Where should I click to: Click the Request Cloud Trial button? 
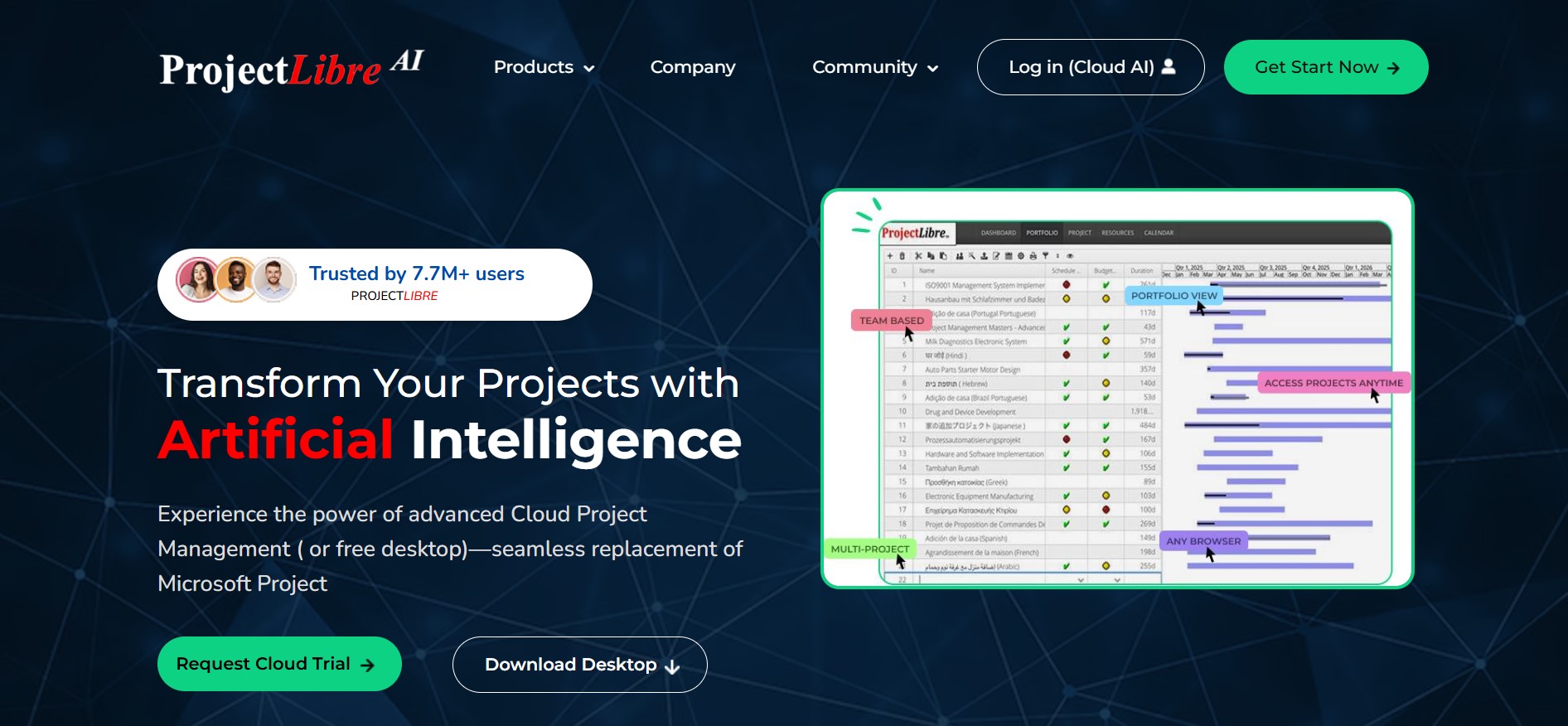click(x=279, y=664)
